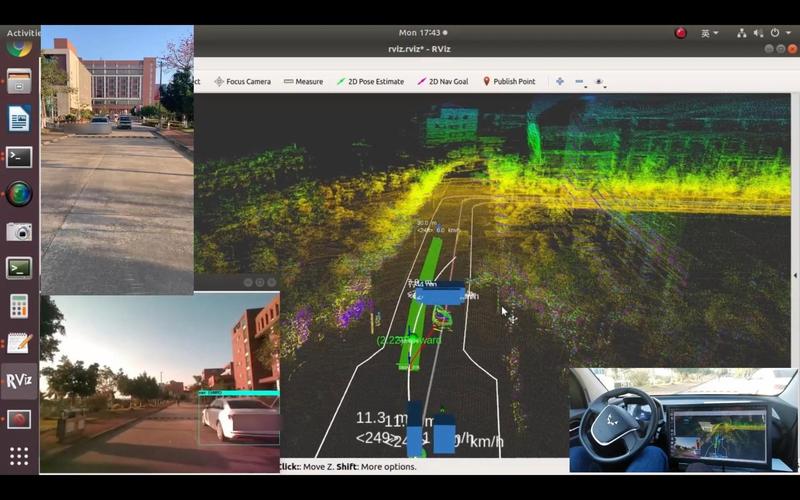Open the Activities overview
The height and width of the screenshot is (500, 800).
pyautogui.click(x=21, y=32)
